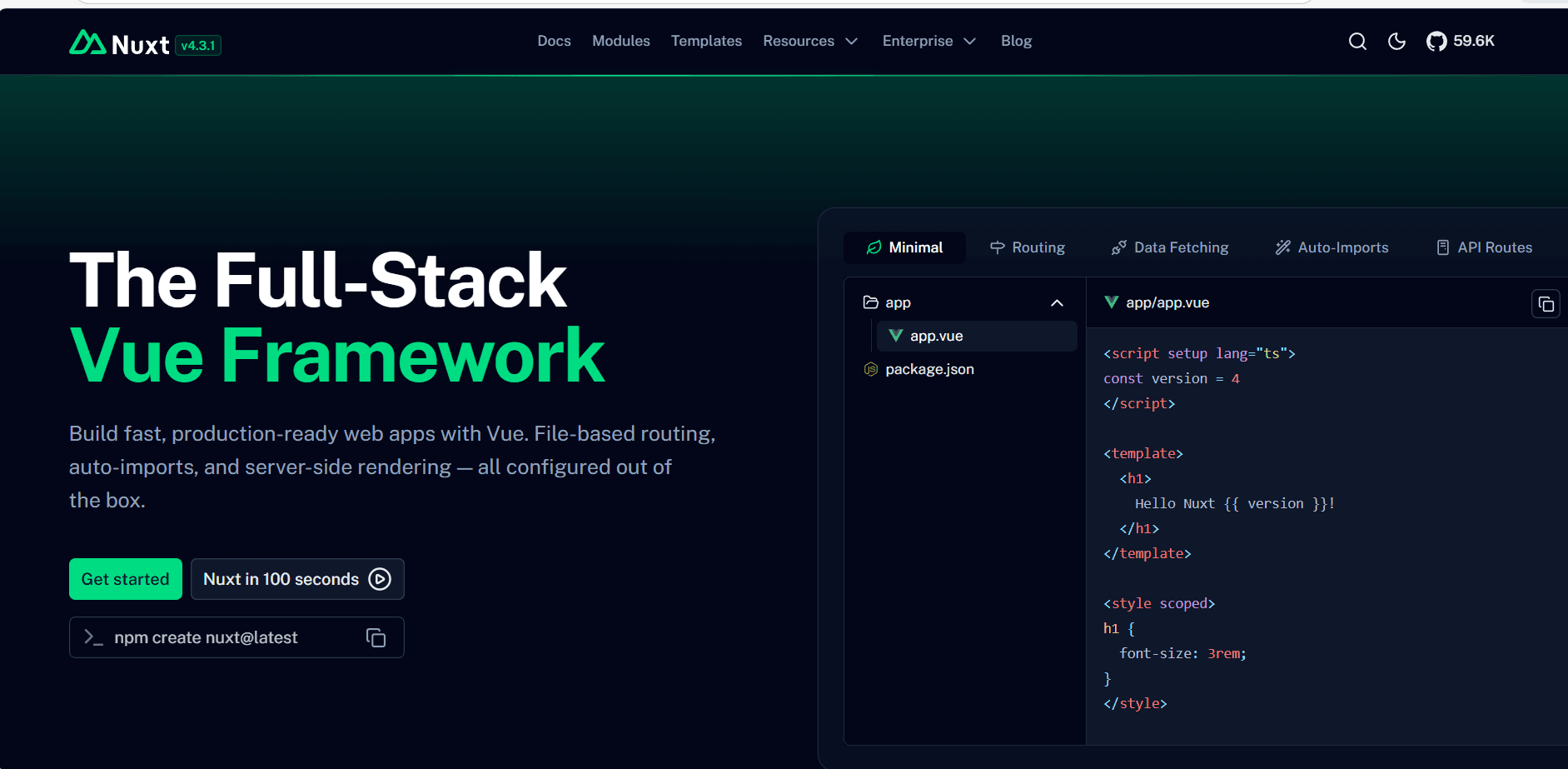Open the search magnifier icon
1568x769 pixels.
[x=1357, y=41]
